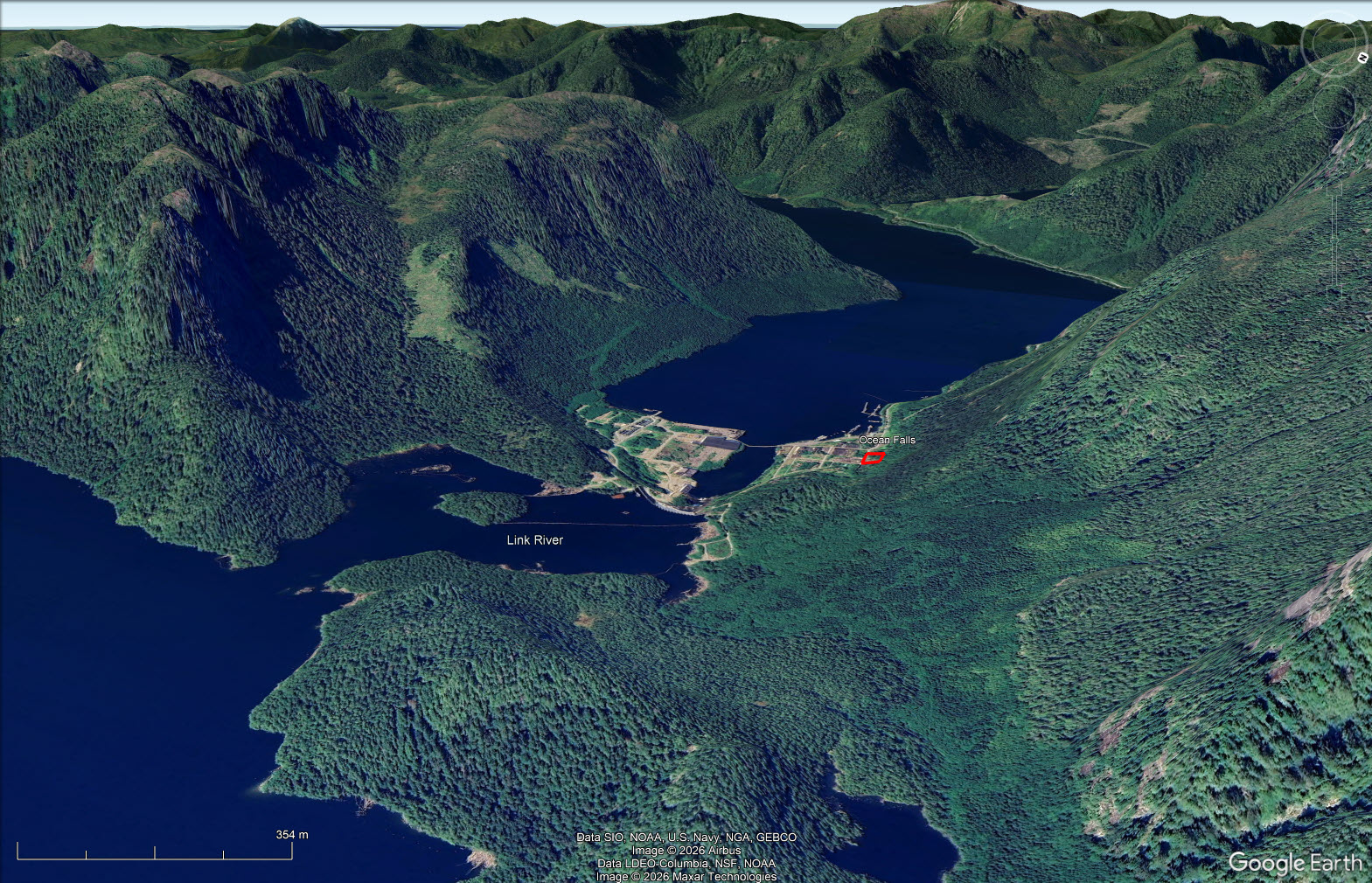Viewport: 1372px width, 883px height.
Task: Select the Link River label
Action: [534, 540]
